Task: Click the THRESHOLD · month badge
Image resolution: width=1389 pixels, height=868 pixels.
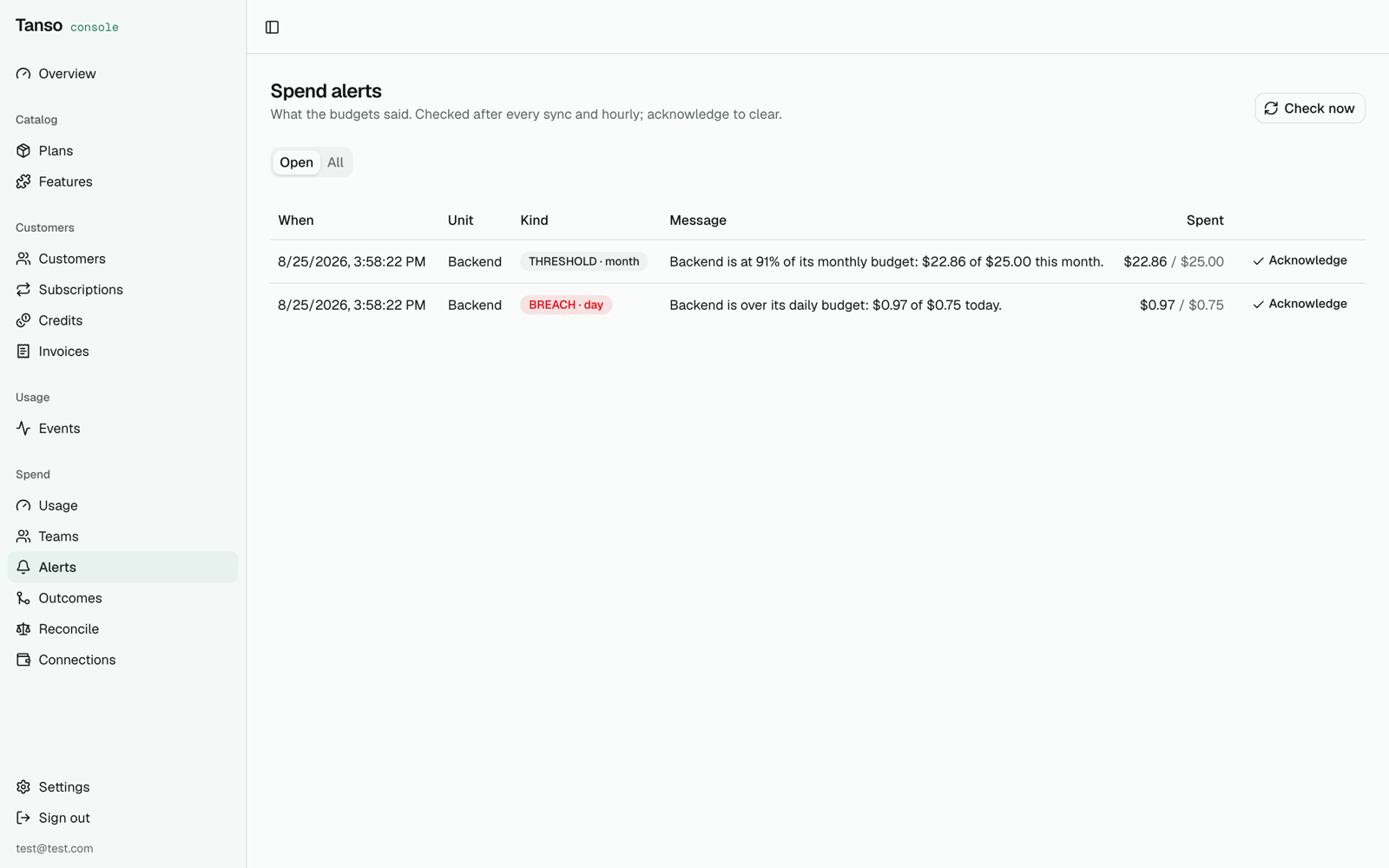Action: click(583, 261)
